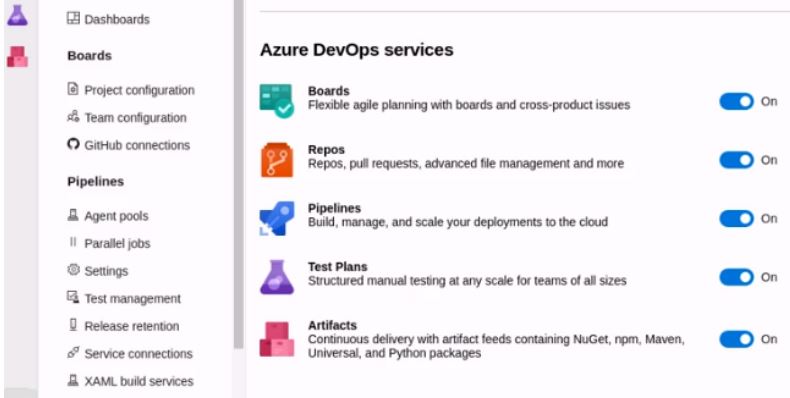Click the purple Test Plans service icon
This screenshot has height=398, width=790.
pos(277,277)
